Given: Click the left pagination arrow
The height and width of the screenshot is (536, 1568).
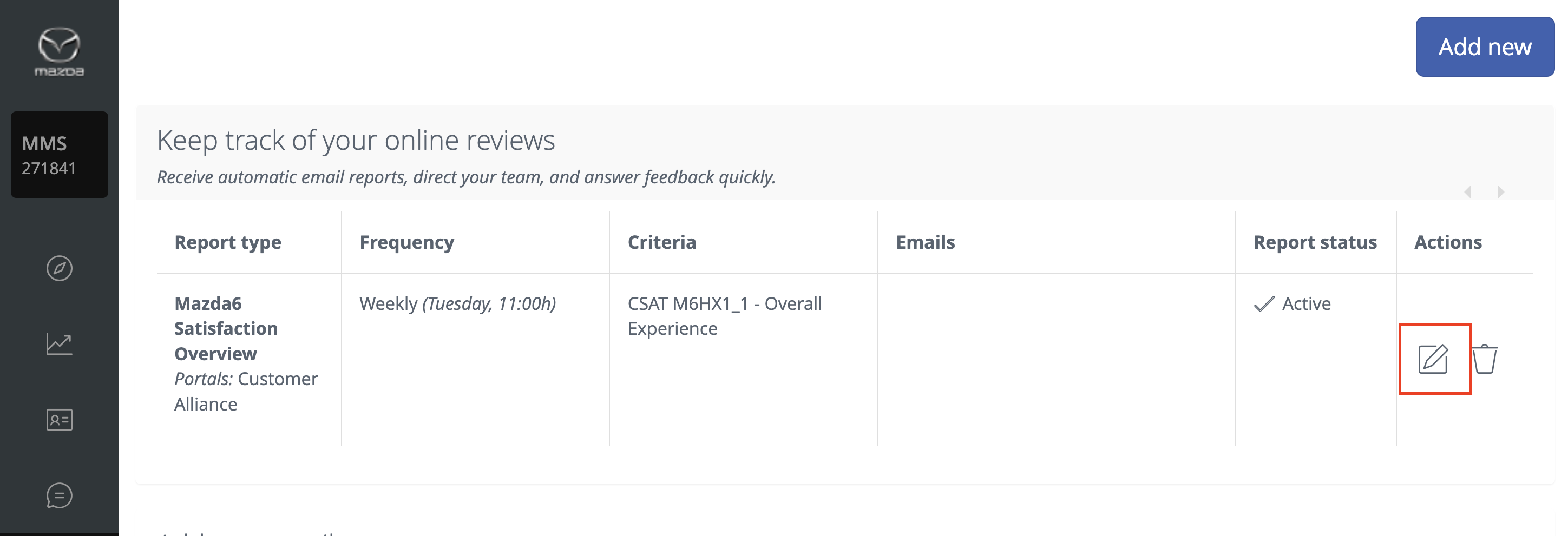Looking at the screenshot, I should (x=1467, y=192).
